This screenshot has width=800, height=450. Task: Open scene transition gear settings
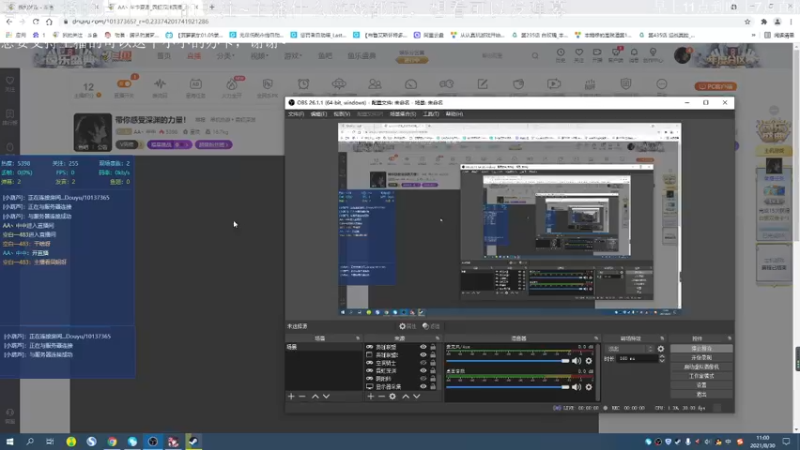pos(661,349)
